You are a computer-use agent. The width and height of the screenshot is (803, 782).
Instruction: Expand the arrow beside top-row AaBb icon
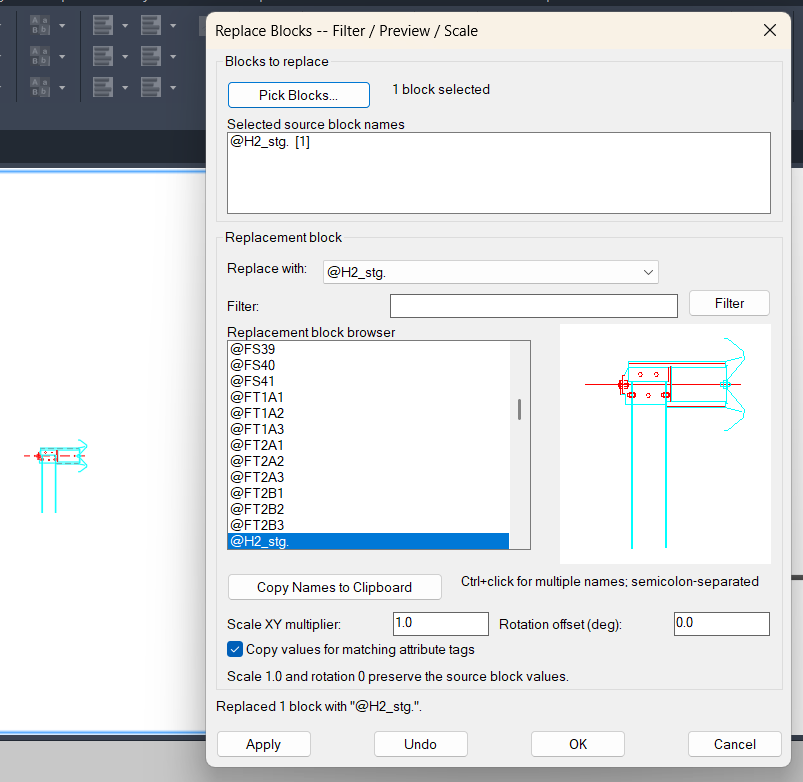tap(62, 26)
